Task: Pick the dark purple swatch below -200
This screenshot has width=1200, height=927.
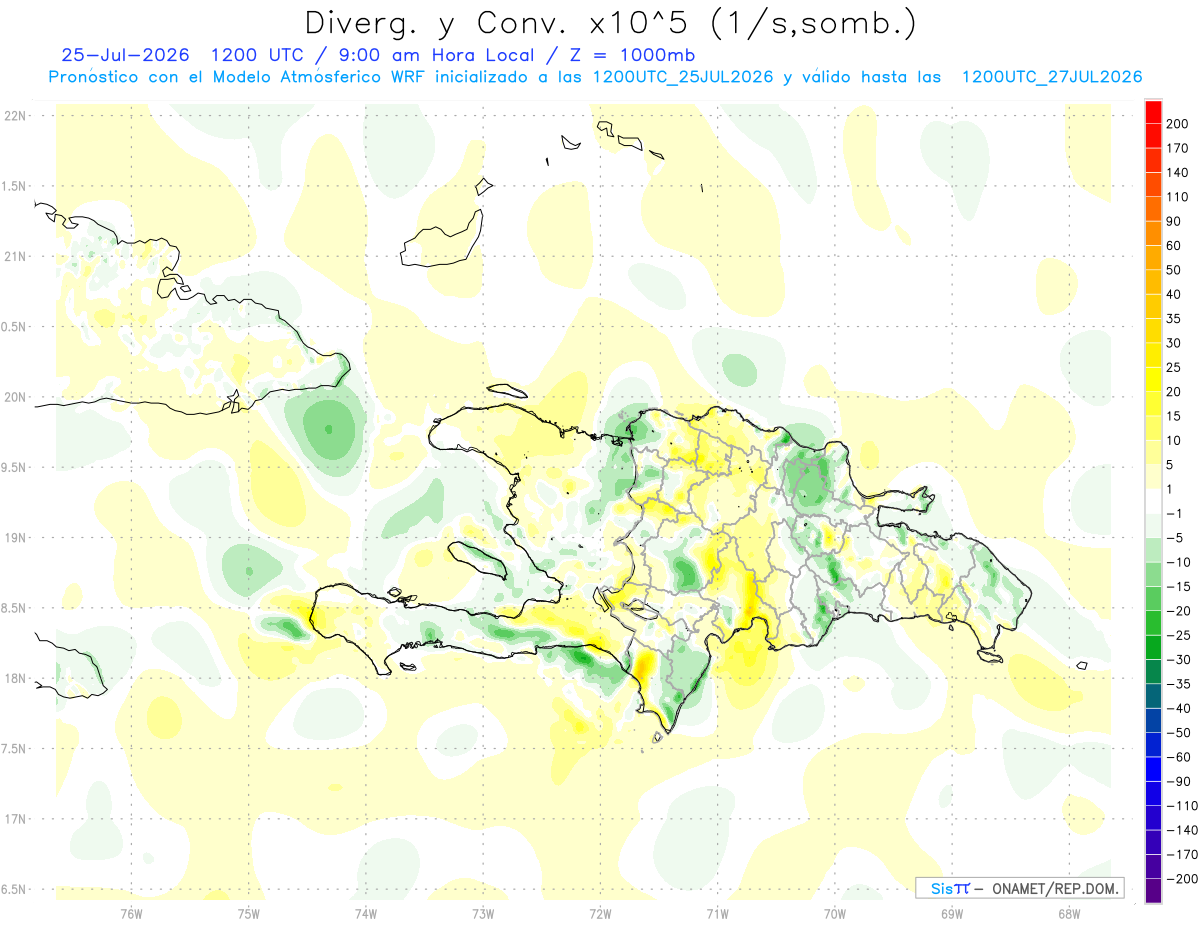Action: click(1153, 890)
